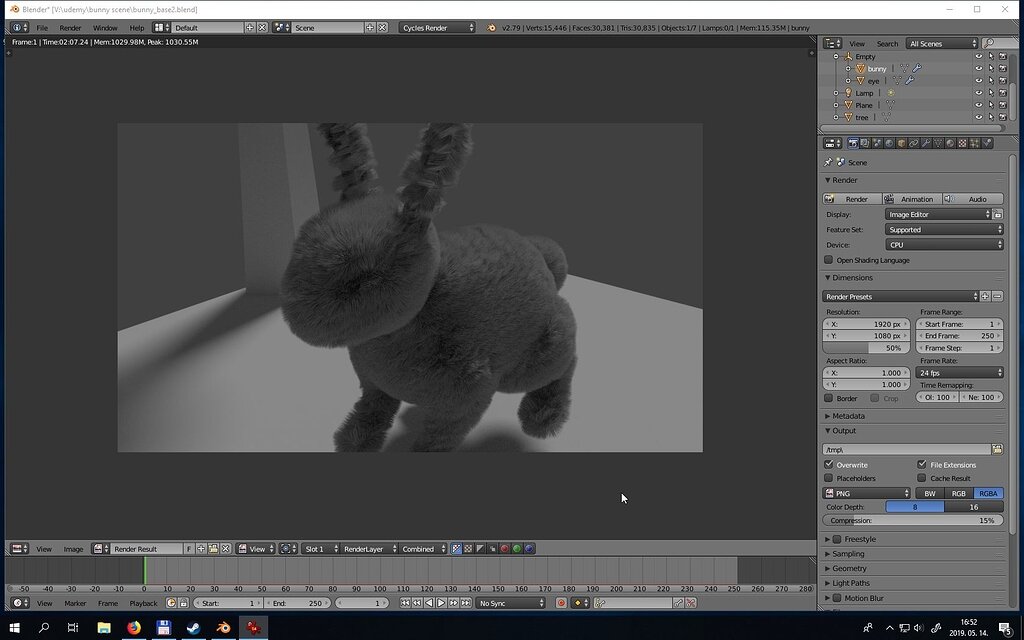Click the Compression slider

point(912,521)
